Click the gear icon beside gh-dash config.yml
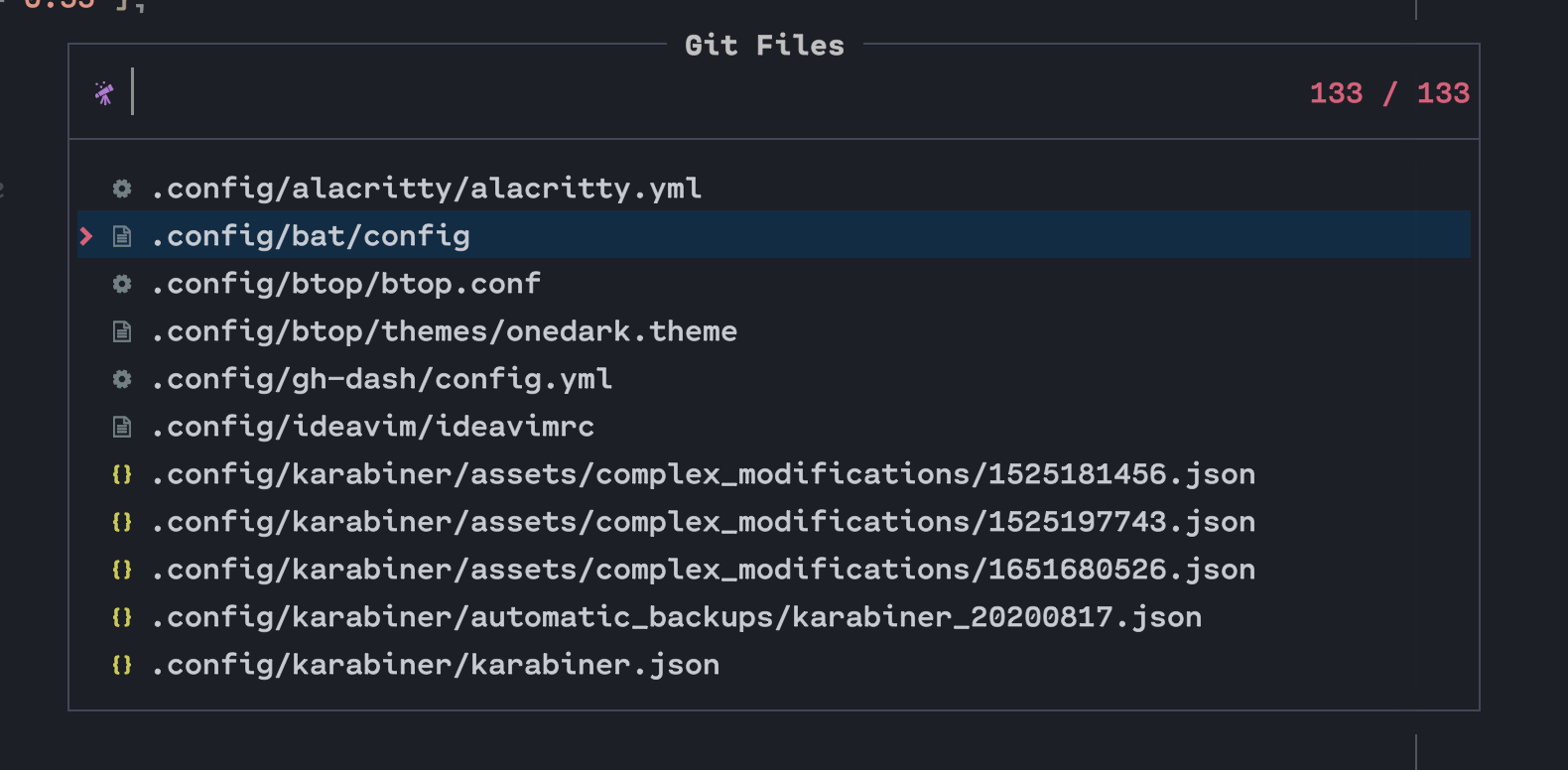The height and width of the screenshot is (770, 1568). (120, 378)
